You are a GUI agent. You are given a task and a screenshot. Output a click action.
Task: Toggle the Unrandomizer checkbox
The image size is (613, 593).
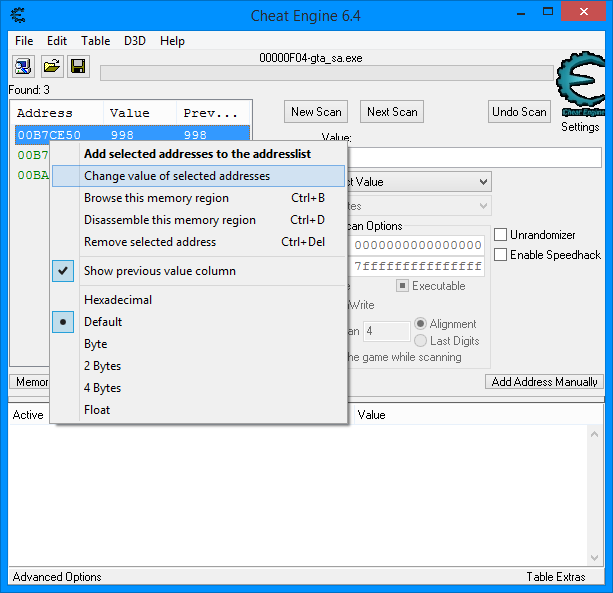coord(500,235)
